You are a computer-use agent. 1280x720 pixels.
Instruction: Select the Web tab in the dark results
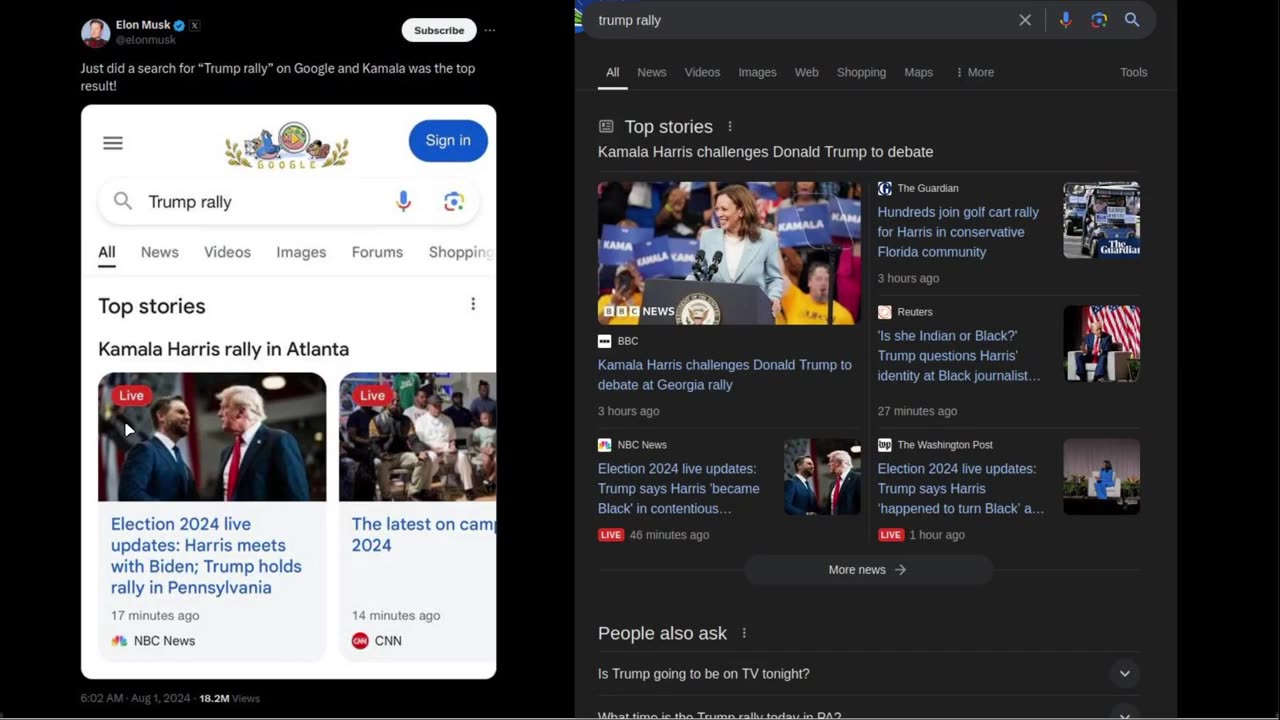[x=806, y=72]
